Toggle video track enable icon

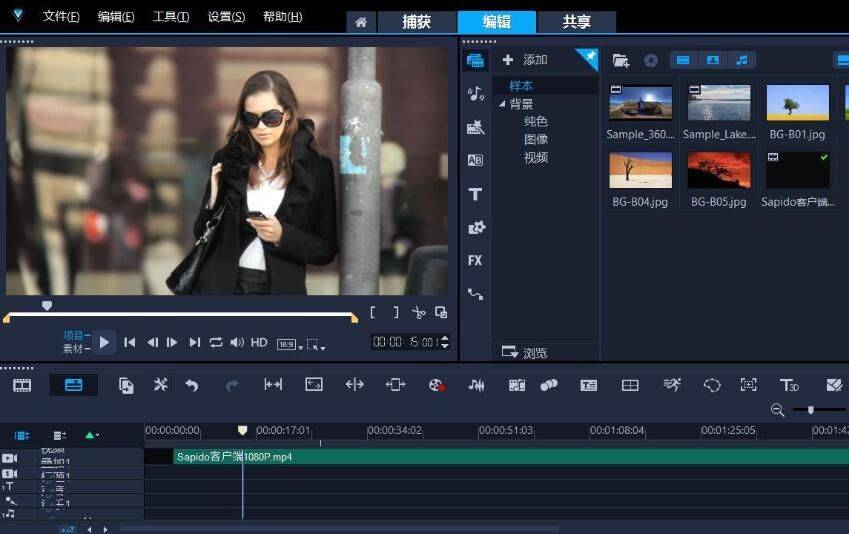[x=9, y=459]
